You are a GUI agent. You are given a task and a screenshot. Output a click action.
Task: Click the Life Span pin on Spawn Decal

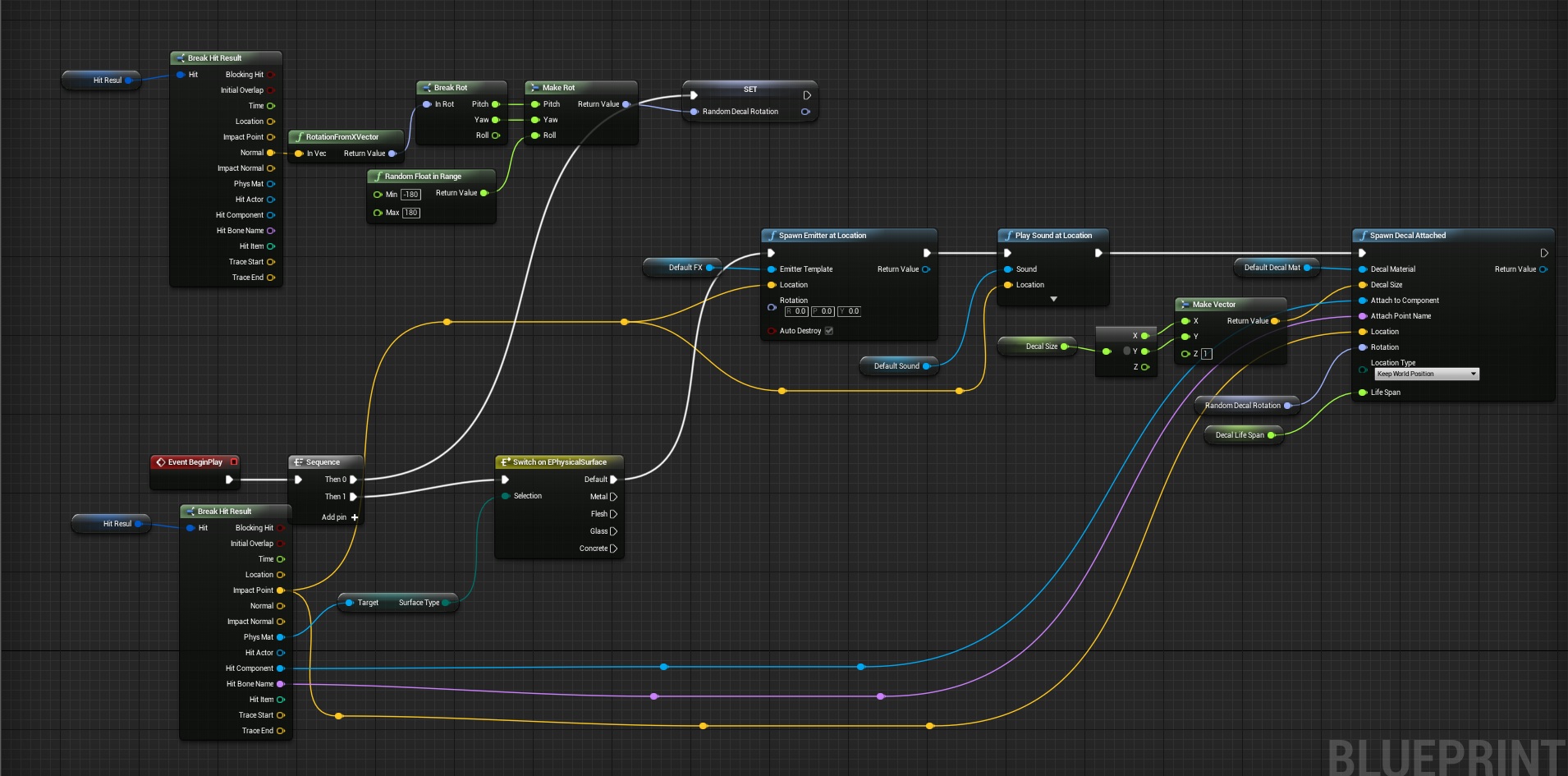click(x=1363, y=393)
